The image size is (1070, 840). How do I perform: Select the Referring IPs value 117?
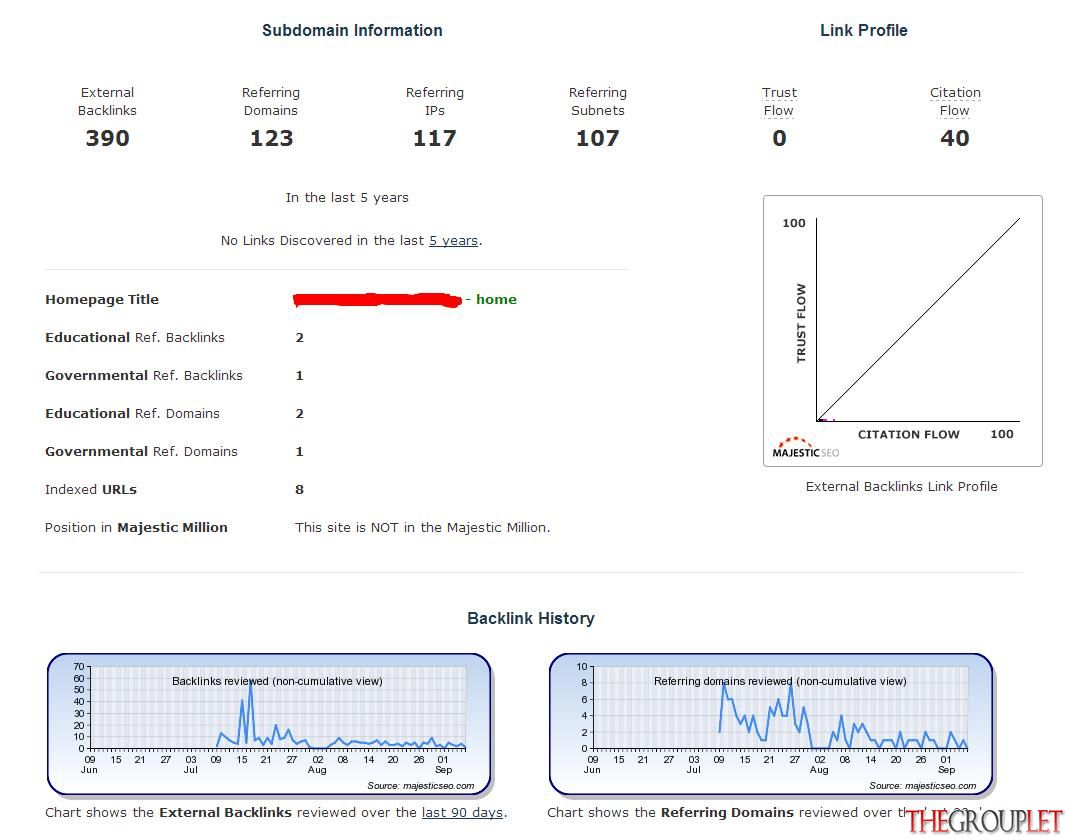coord(434,139)
